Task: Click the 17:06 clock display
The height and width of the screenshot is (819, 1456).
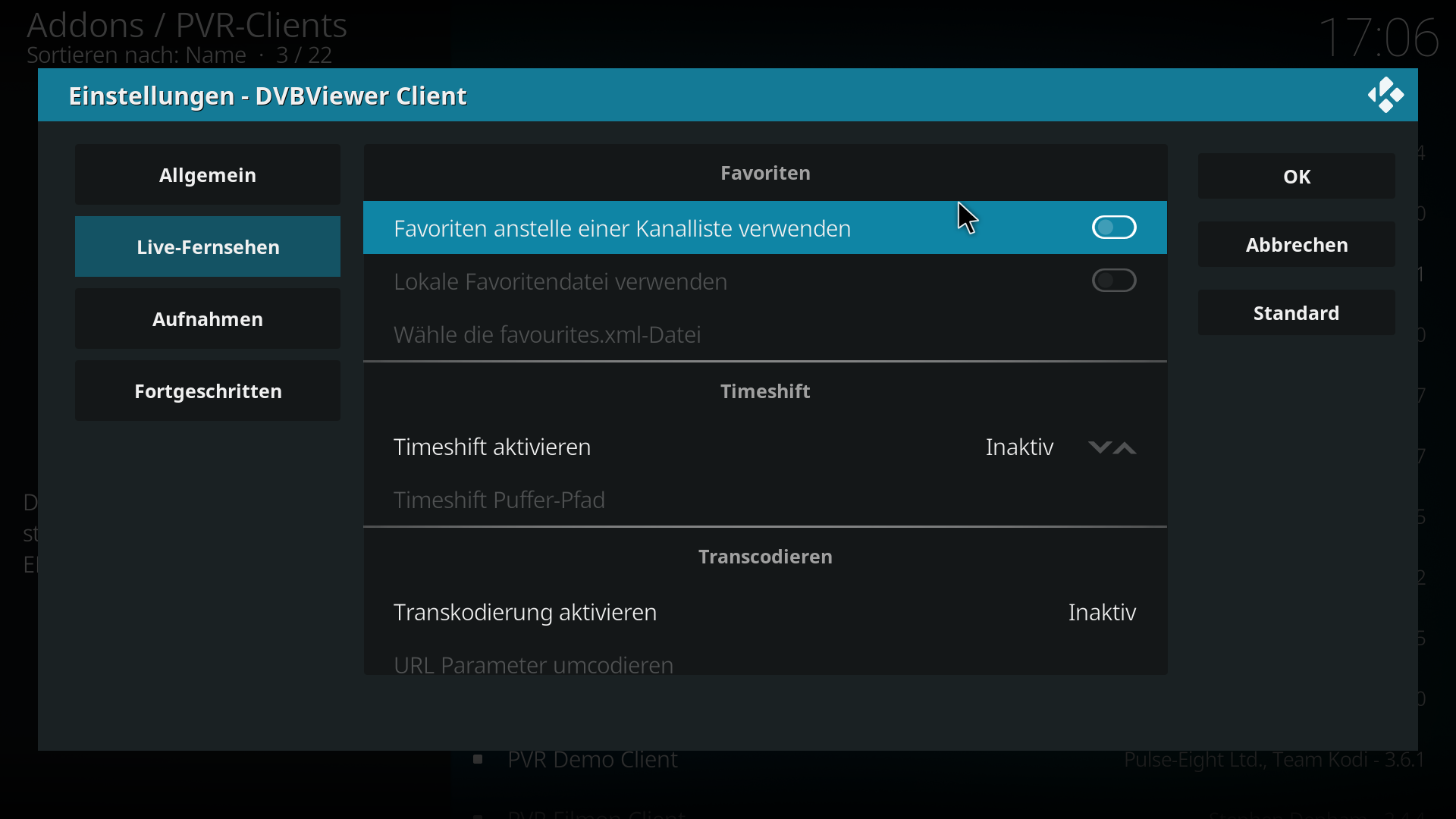Action: 1378,38
